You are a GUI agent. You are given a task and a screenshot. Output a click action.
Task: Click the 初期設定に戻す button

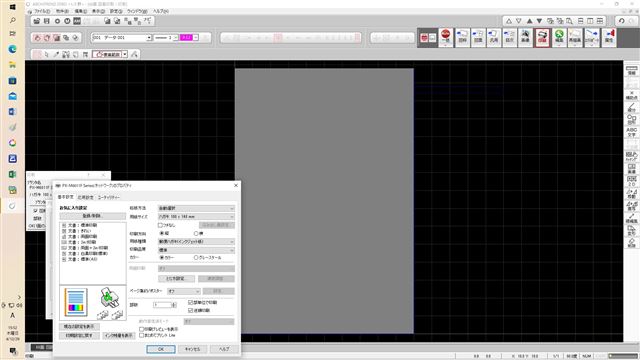(79, 336)
